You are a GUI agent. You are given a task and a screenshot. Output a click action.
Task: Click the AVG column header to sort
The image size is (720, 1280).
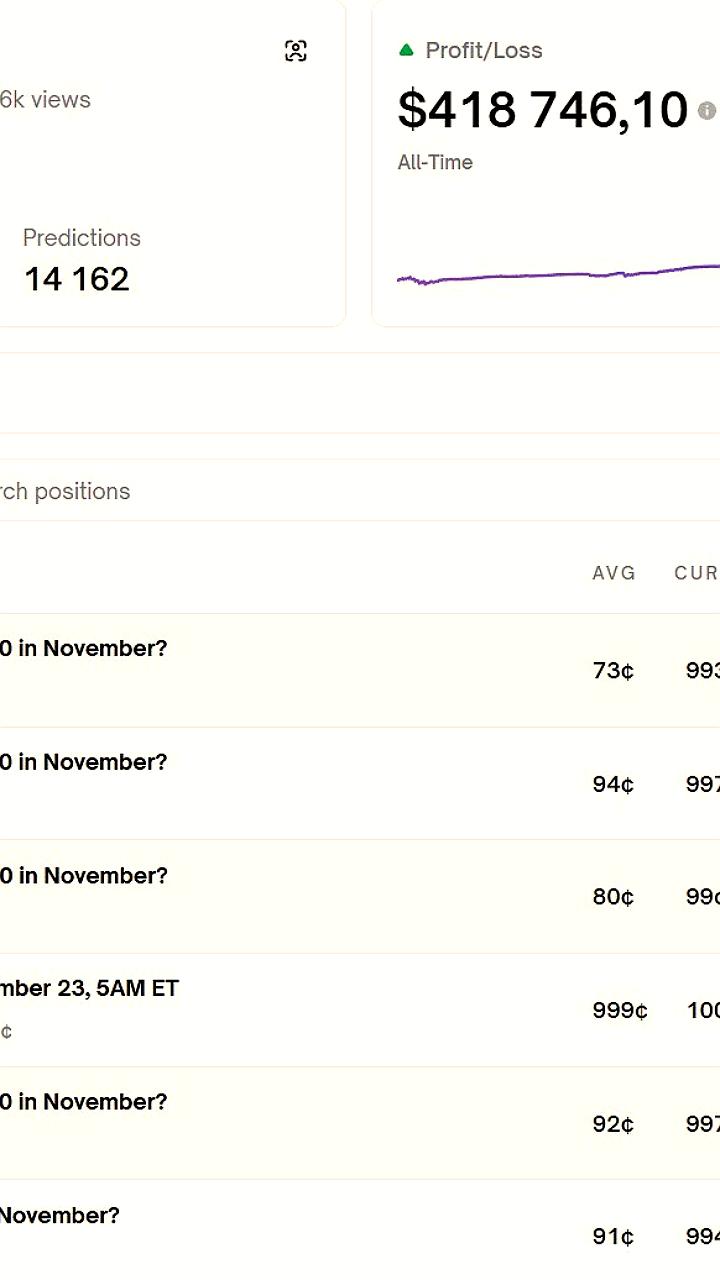(614, 573)
